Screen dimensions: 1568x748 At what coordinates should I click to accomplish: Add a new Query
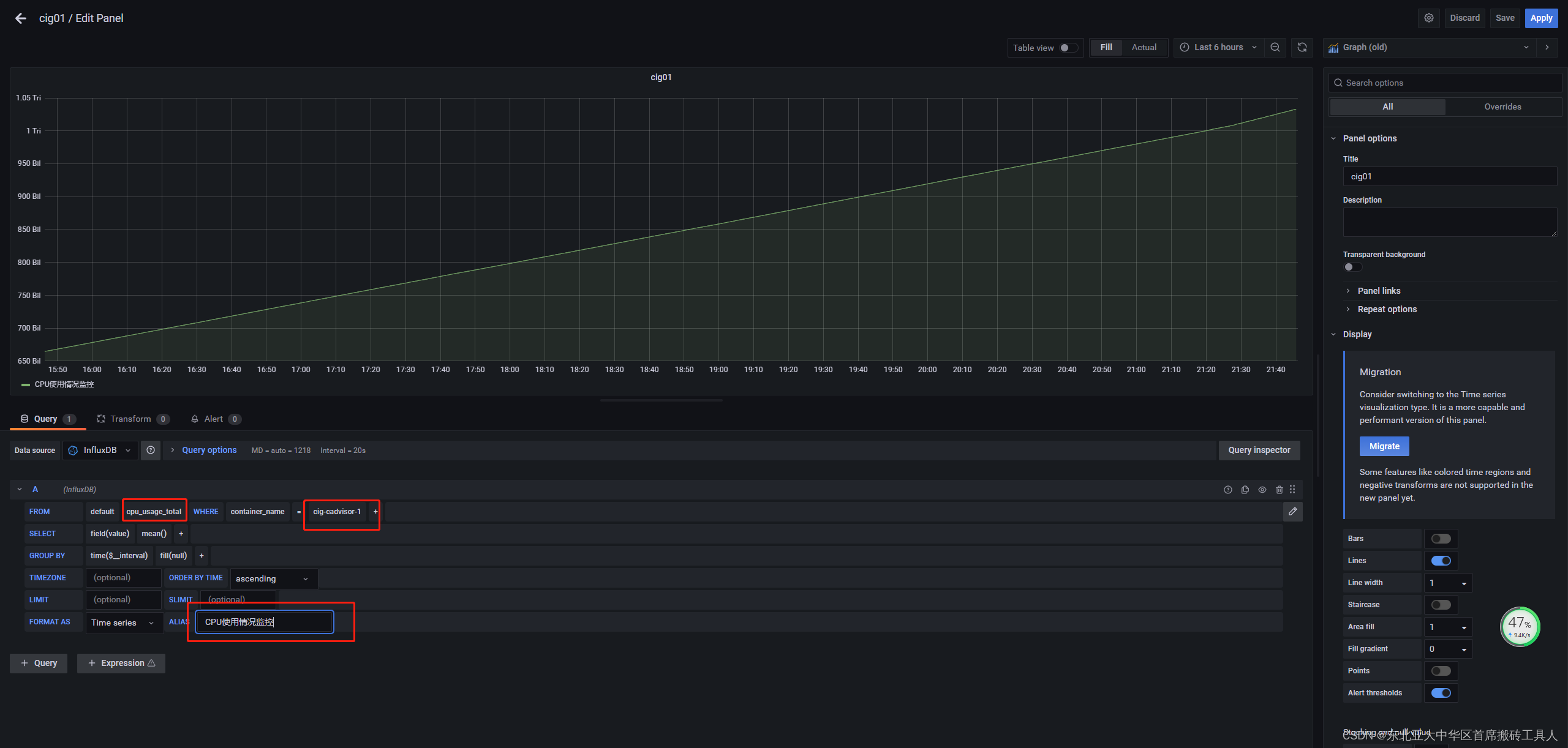[x=39, y=664]
